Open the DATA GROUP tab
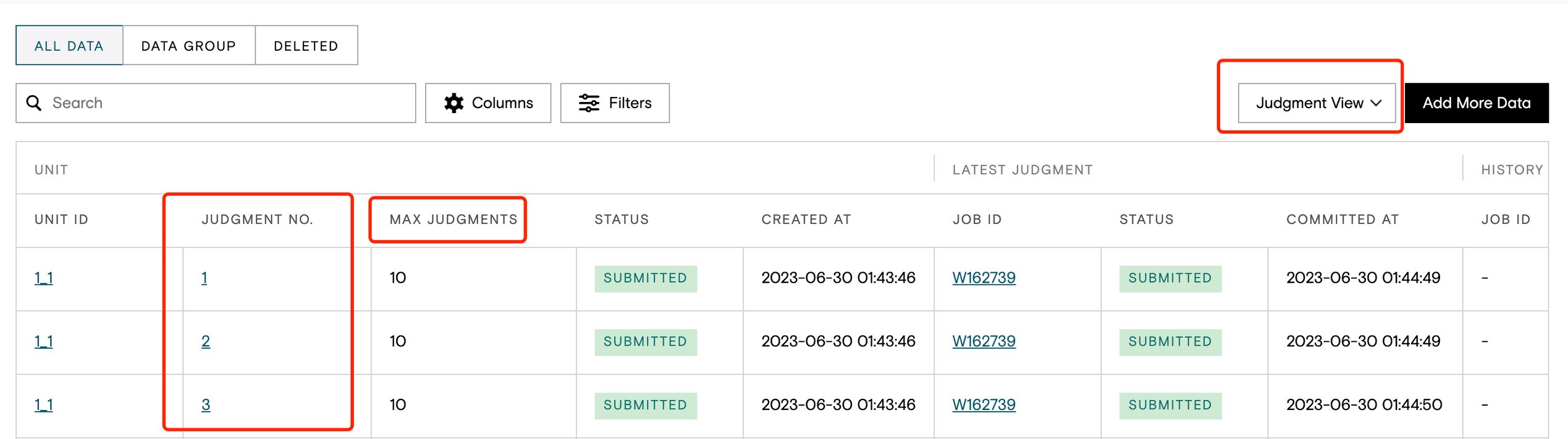1568x439 pixels. coord(189,46)
